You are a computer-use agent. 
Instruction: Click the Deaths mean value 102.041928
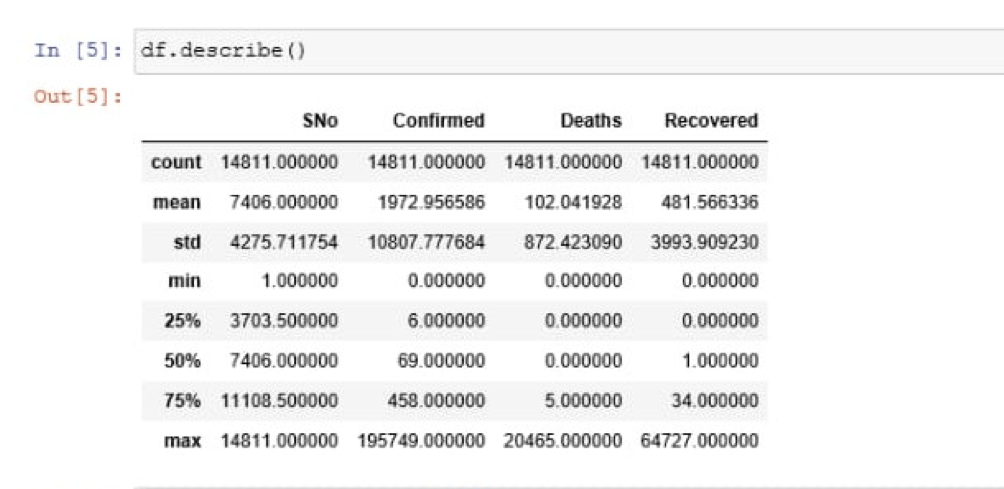tap(572, 203)
